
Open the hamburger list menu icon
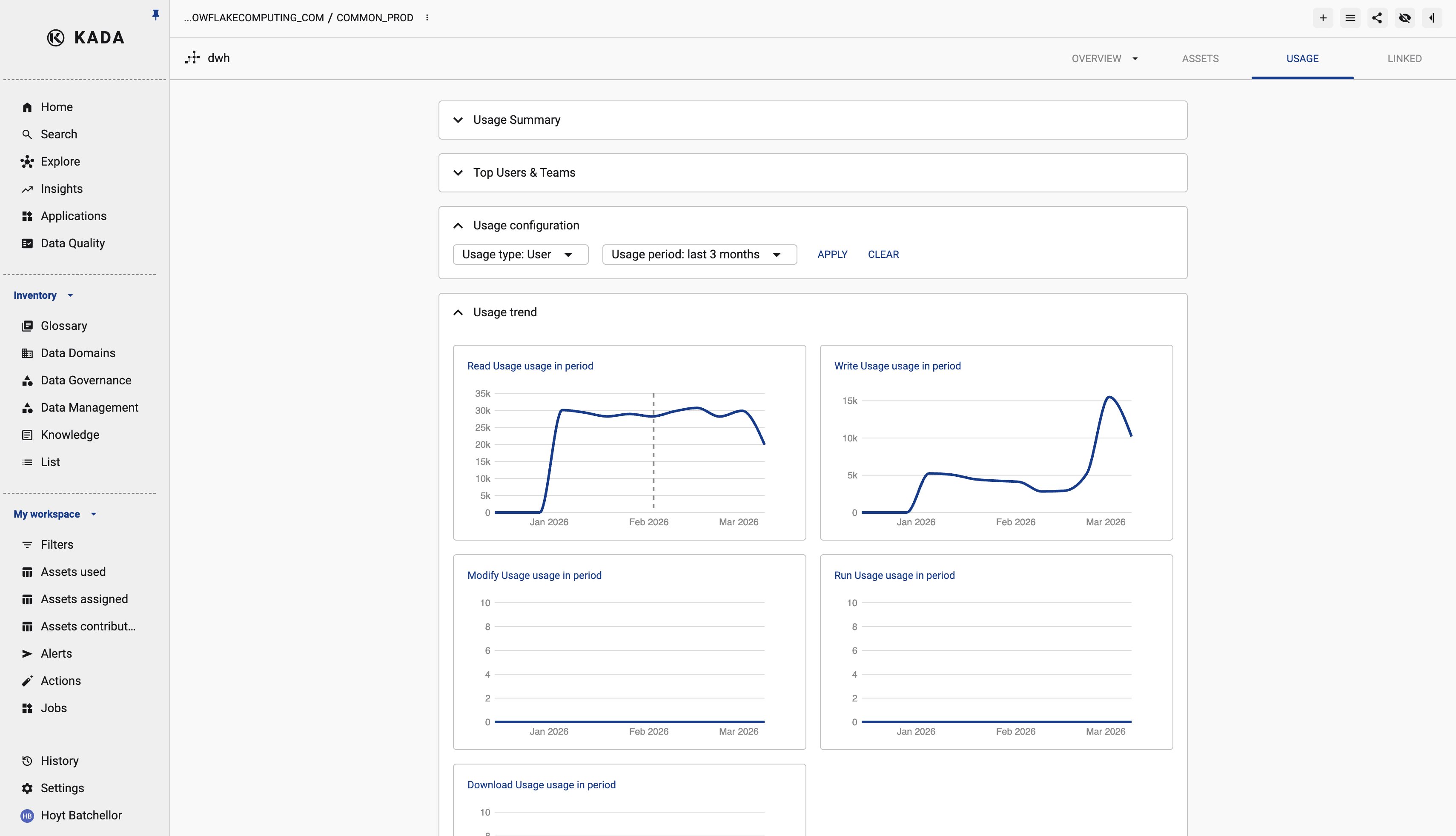pyautogui.click(x=1350, y=18)
